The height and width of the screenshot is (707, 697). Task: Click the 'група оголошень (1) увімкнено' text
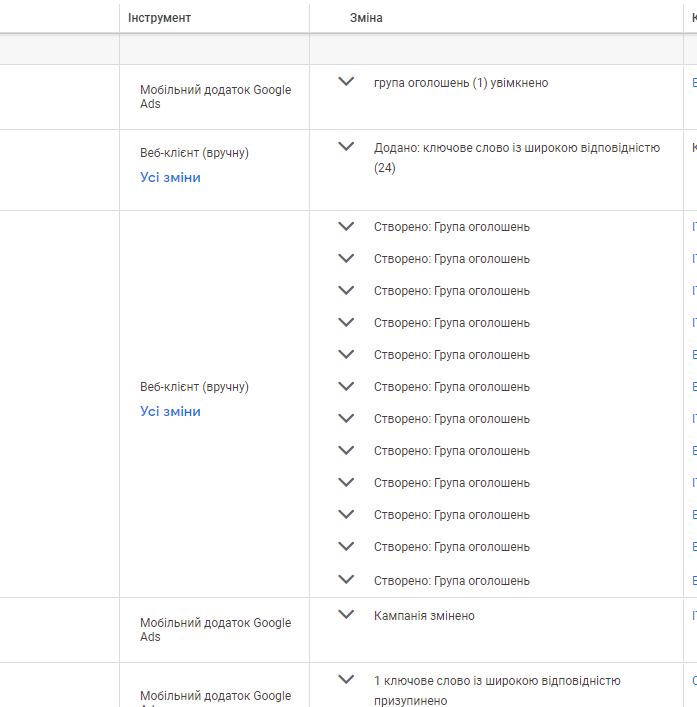point(461,83)
